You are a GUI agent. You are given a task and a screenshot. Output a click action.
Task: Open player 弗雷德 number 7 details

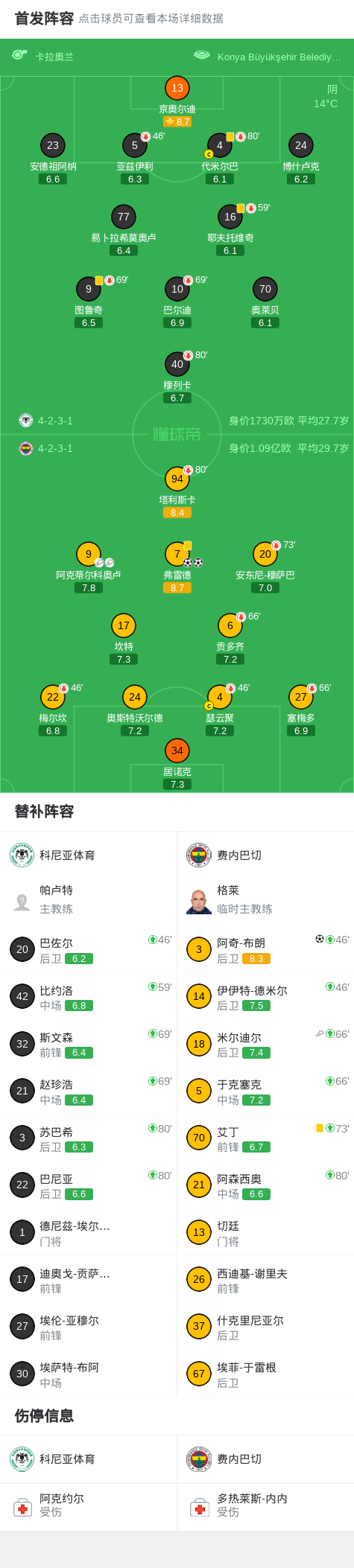[x=177, y=554]
